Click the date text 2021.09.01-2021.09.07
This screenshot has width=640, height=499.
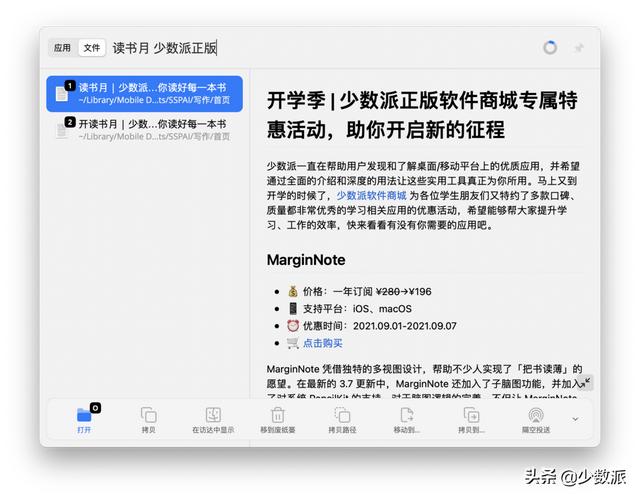404,326
